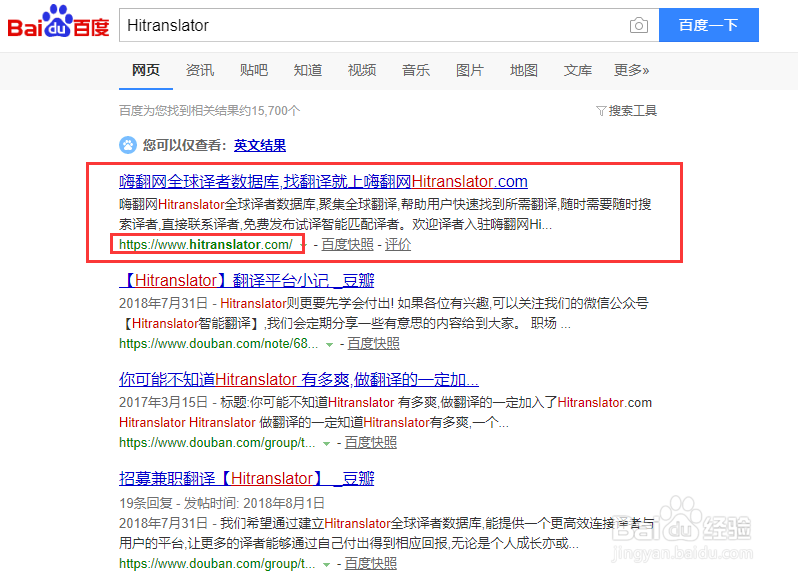Switch to the 网页 tab

[146, 70]
